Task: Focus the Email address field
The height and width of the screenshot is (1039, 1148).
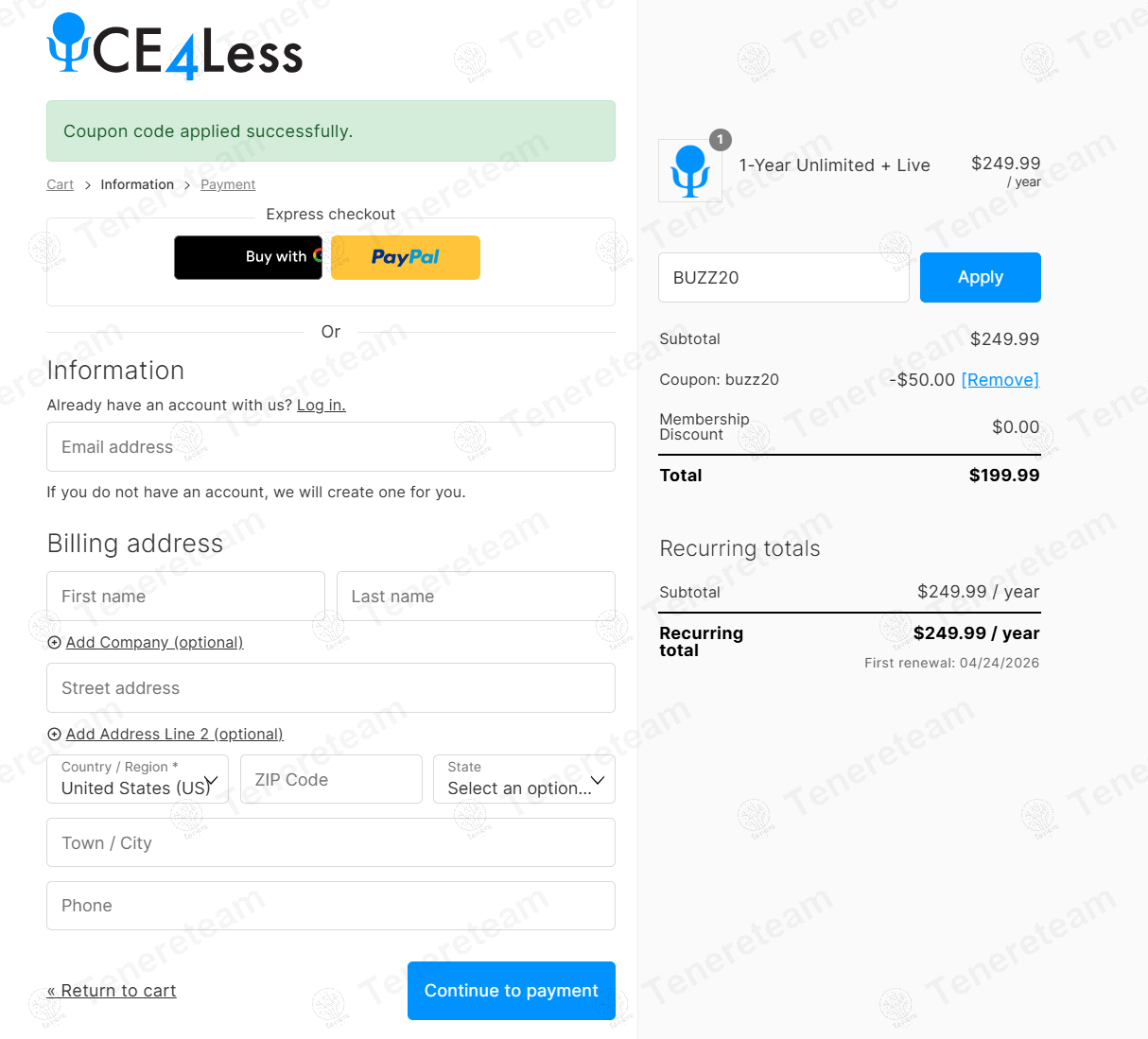Action: click(331, 447)
